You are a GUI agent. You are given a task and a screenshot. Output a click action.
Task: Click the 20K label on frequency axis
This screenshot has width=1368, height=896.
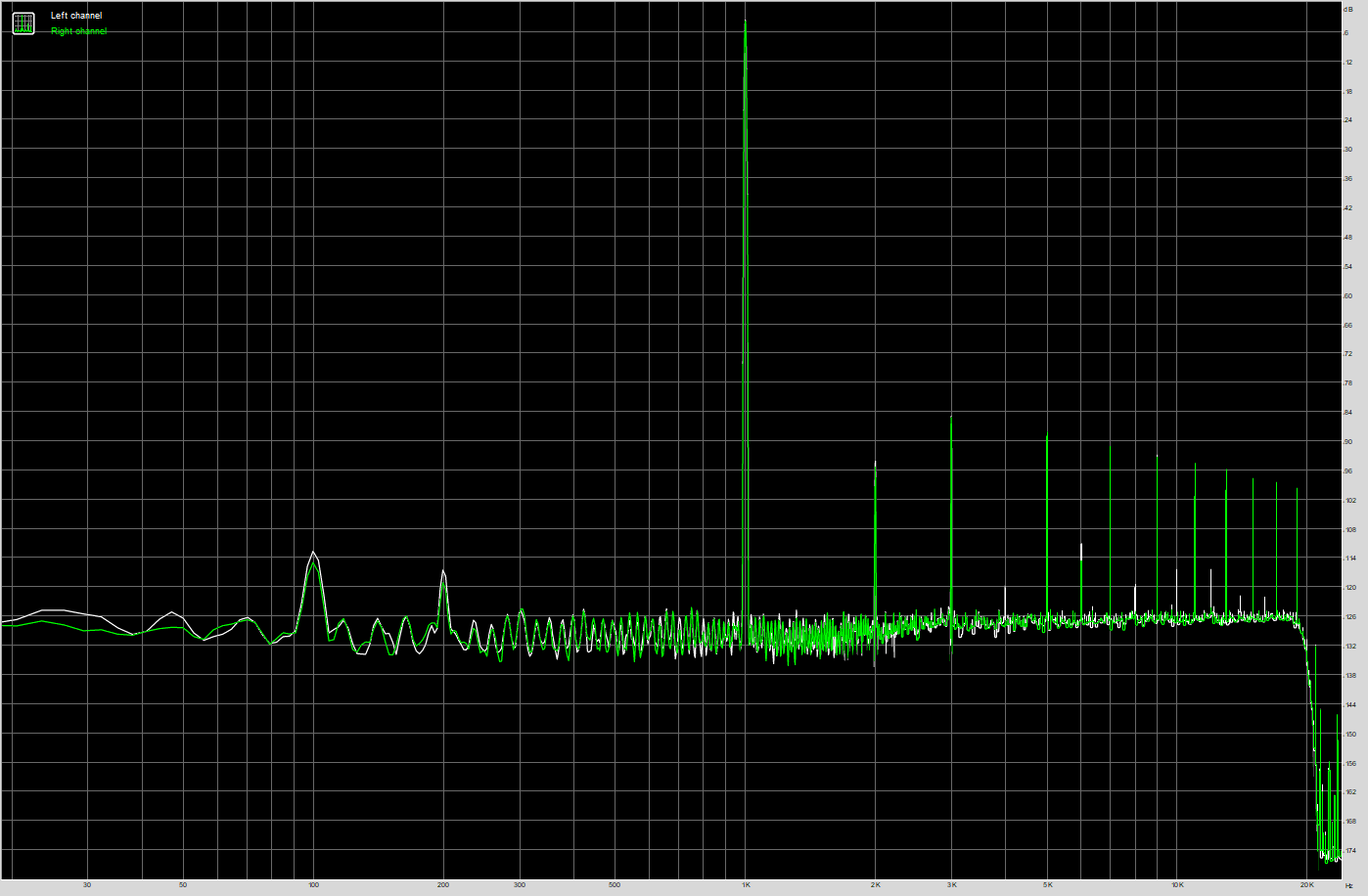click(x=1306, y=885)
